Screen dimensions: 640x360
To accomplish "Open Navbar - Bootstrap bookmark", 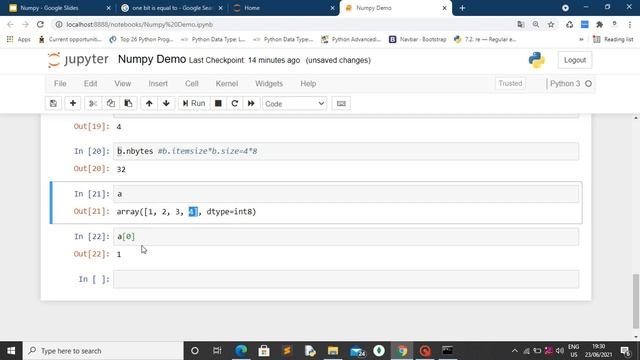I will pos(418,39).
